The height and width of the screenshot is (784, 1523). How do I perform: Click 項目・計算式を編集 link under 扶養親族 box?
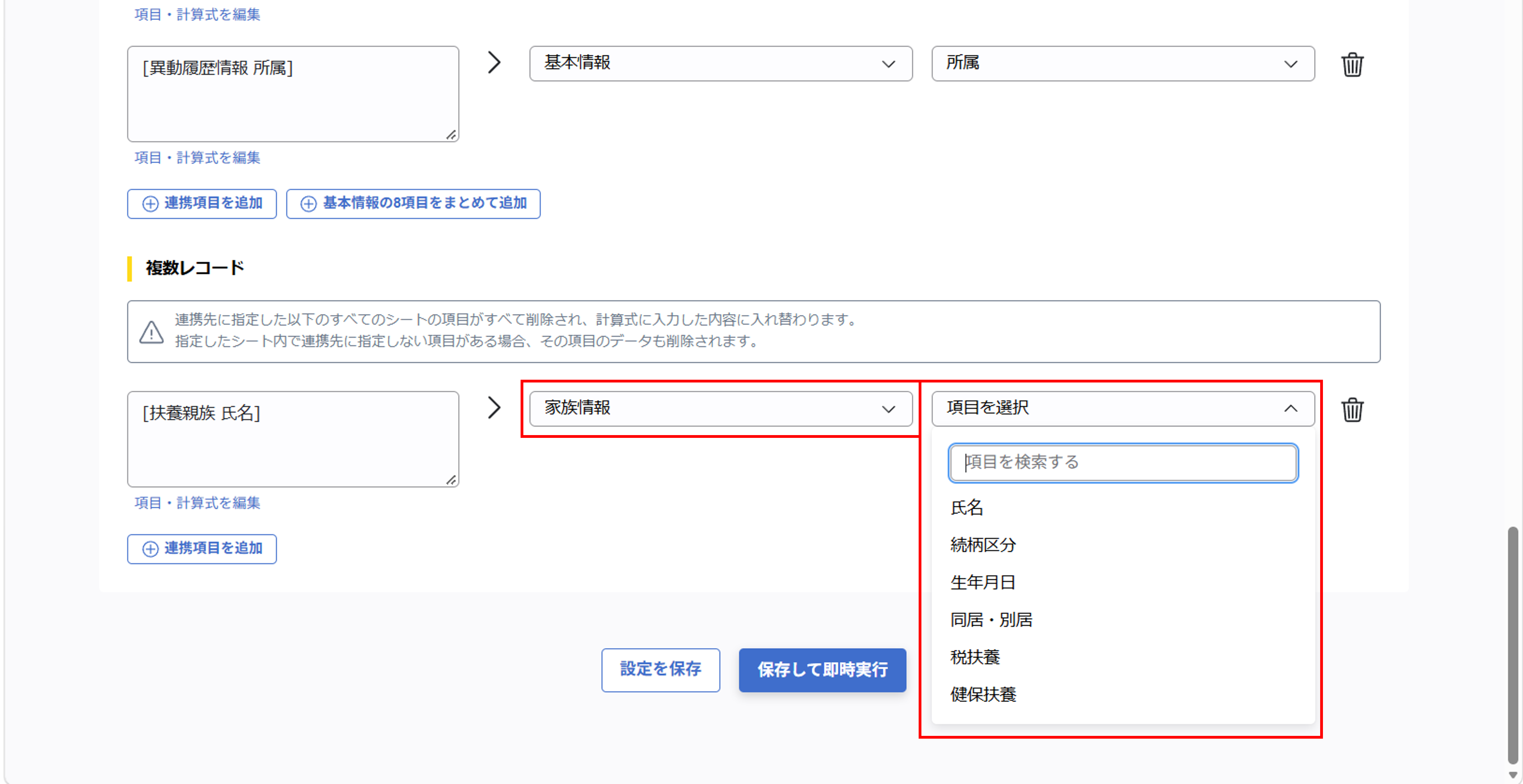tap(197, 503)
